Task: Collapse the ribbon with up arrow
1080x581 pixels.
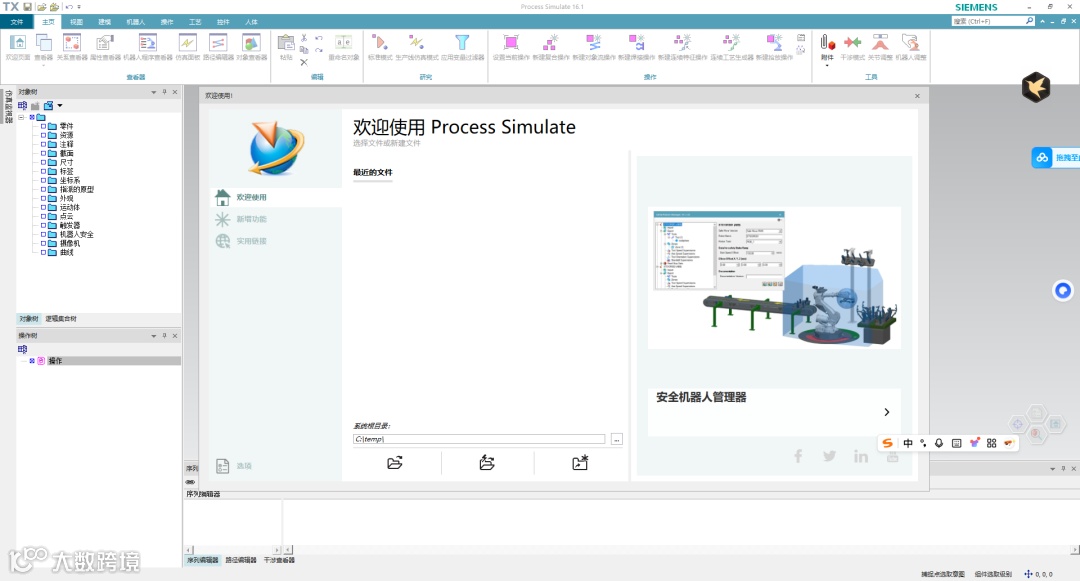Action: click(x=1042, y=21)
